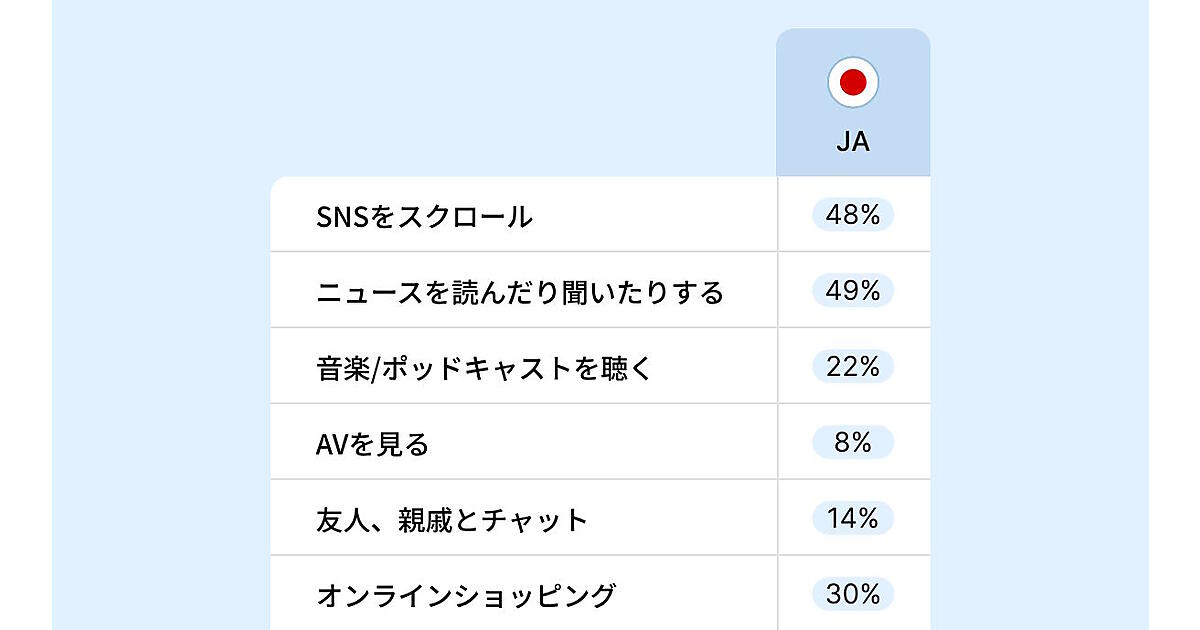
Task: Click the 30% percentage badge
Action: (853, 595)
